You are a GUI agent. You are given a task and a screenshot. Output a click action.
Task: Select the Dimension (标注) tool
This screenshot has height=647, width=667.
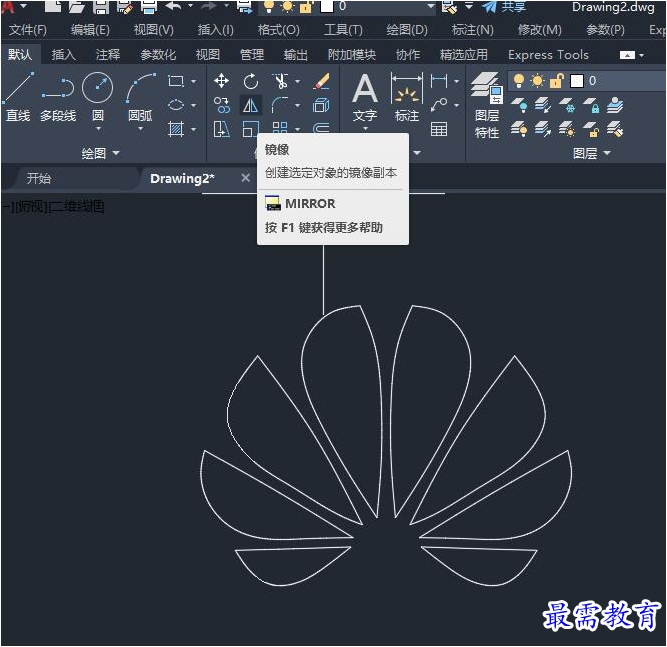(407, 98)
